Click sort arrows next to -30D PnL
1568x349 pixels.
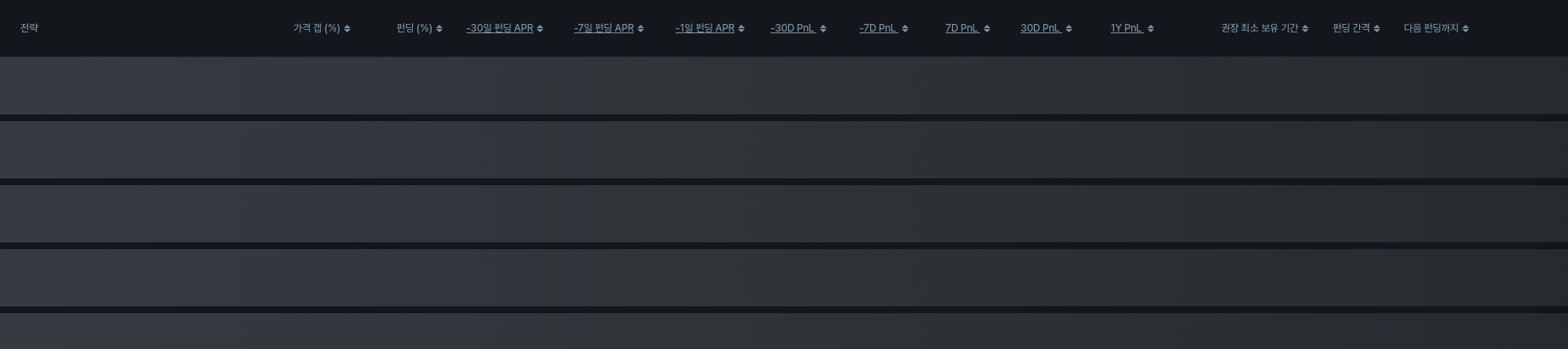[x=823, y=29]
